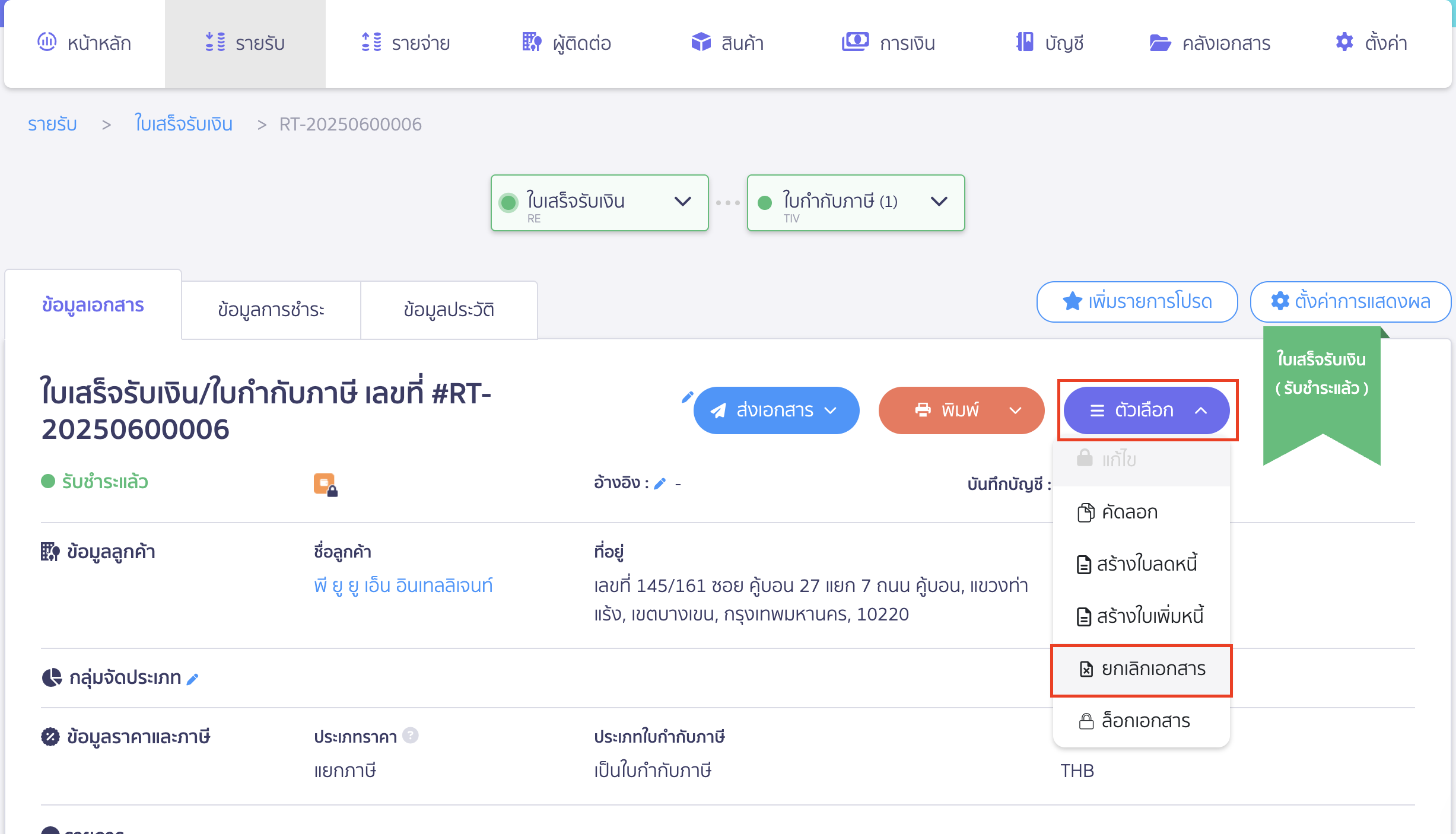Screen dimensions: 1456x834
Task: Click padlock icon beside ล็อกเอกสาร
Action: coord(1086,721)
